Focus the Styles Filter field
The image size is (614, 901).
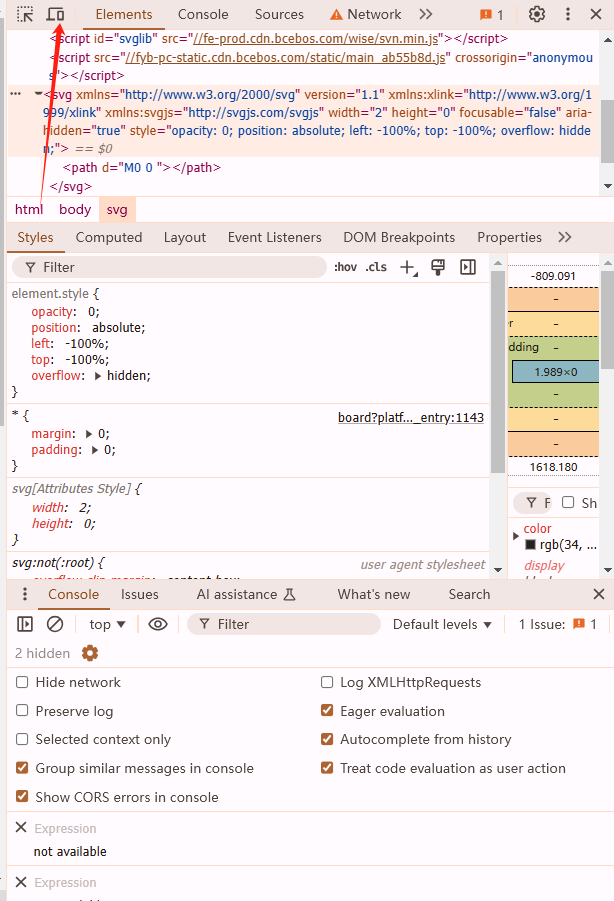coord(169,267)
